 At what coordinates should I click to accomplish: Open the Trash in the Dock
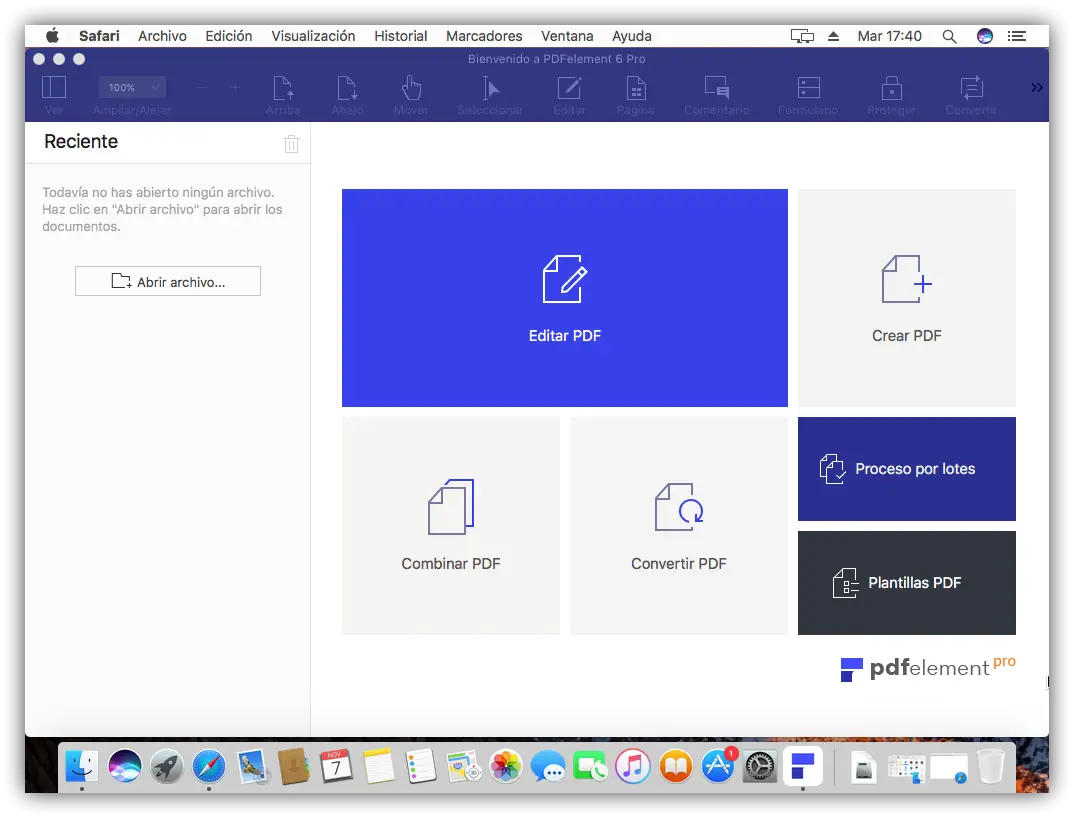click(990, 766)
